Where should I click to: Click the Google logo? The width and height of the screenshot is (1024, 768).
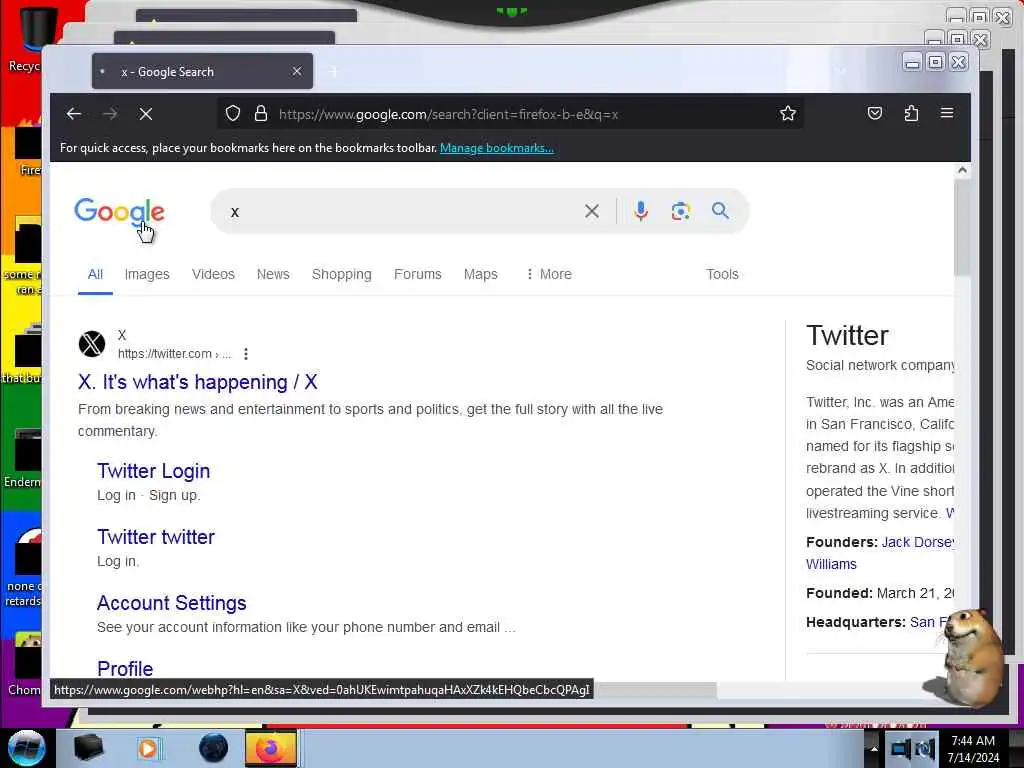[119, 212]
